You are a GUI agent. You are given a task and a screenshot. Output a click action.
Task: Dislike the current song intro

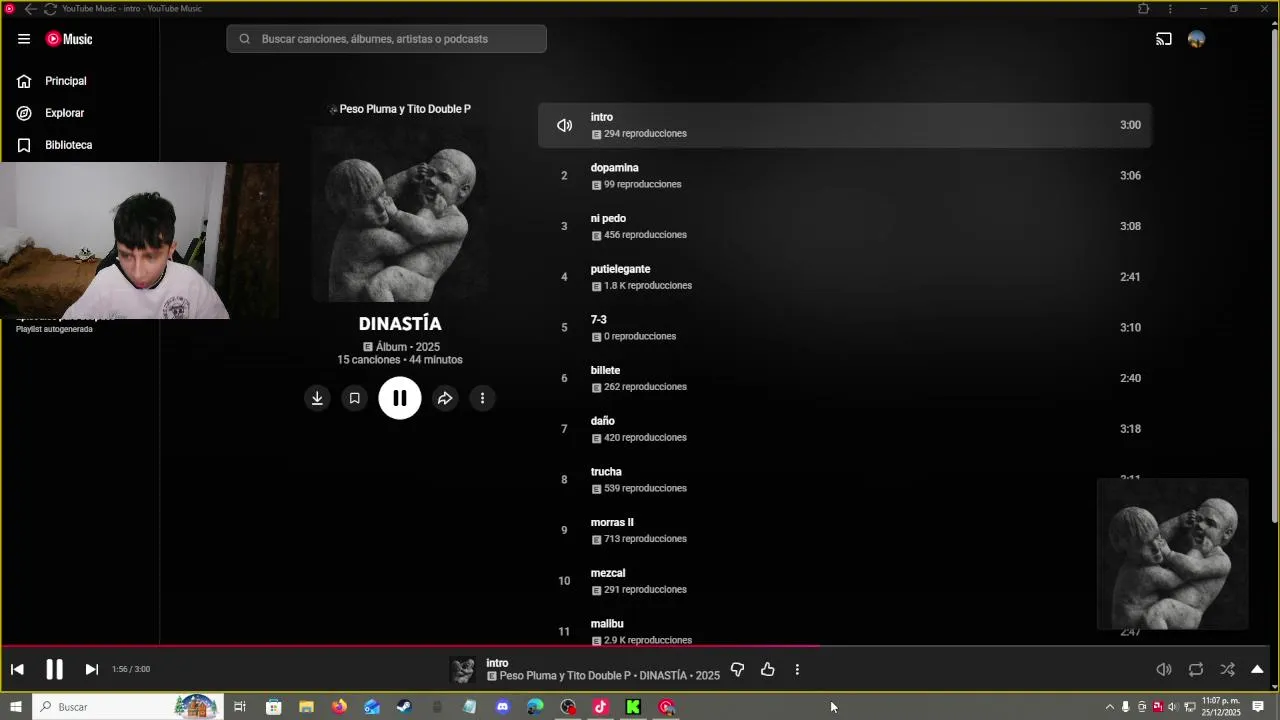coord(737,669)
